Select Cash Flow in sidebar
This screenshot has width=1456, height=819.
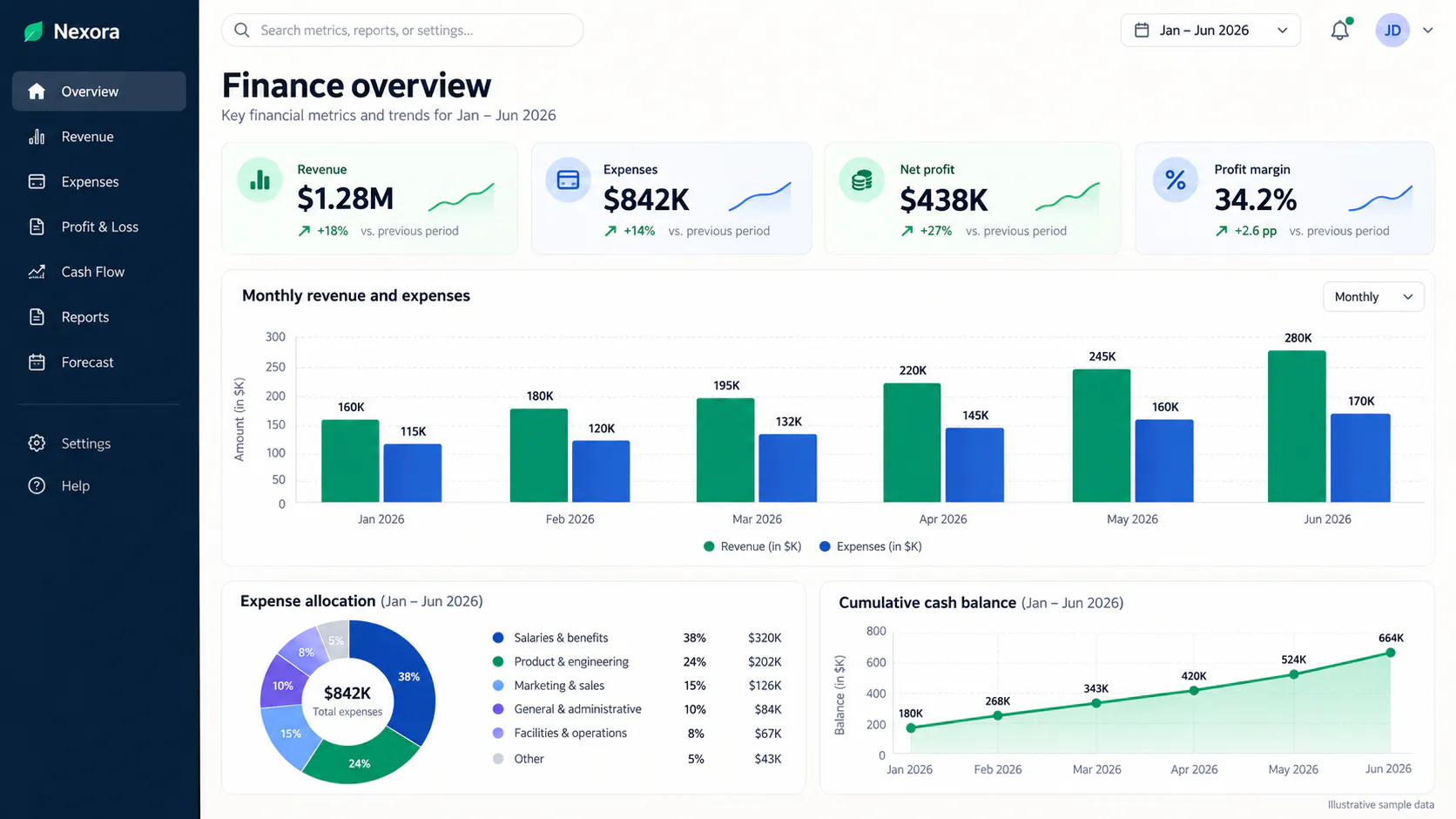coord(99,272)
